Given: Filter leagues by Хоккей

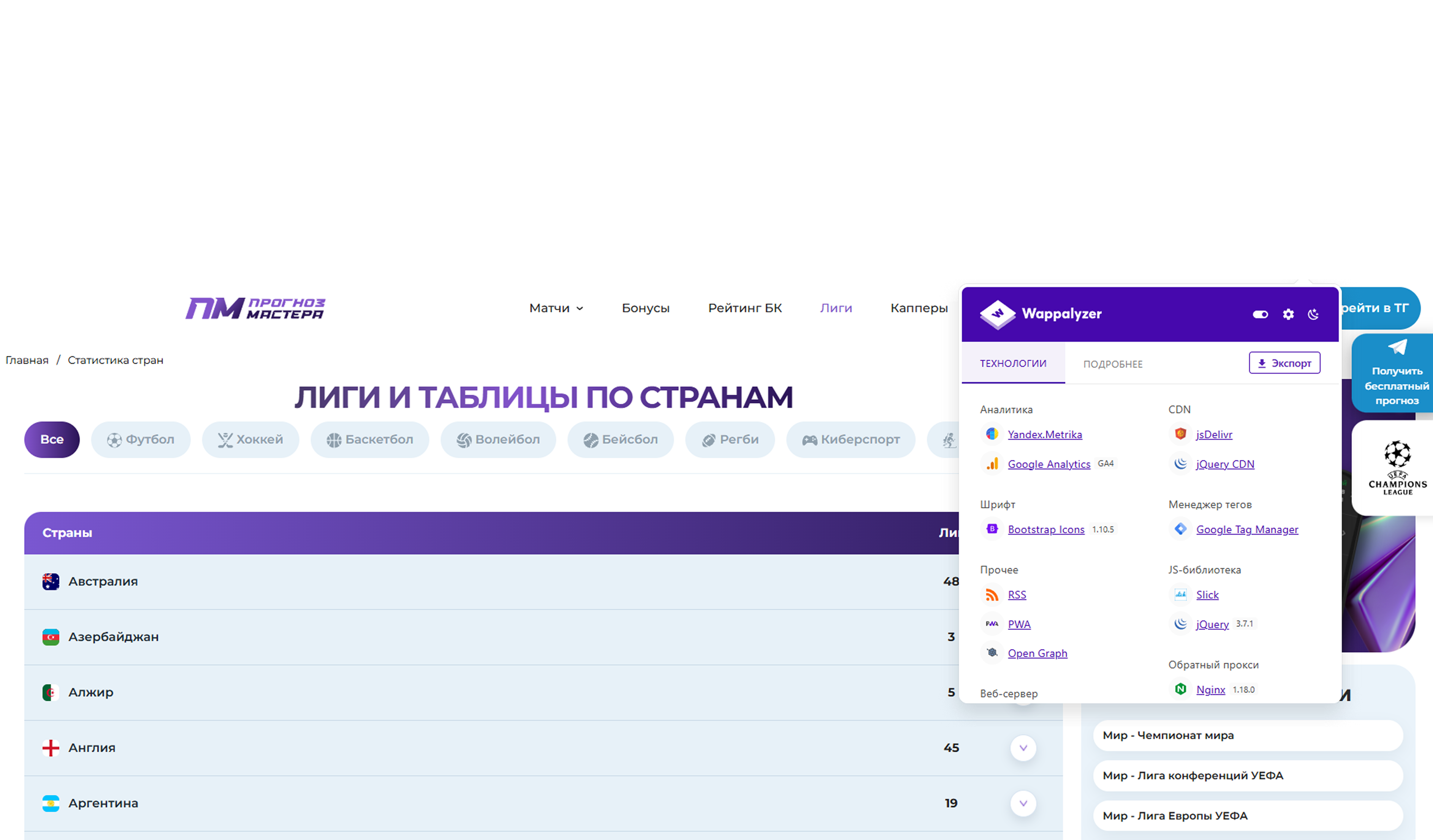Looking at the screenshot, I should [x=250, y=439].
